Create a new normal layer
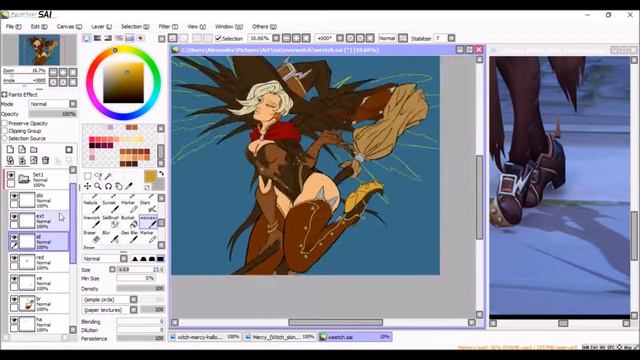Screen dimensions: 640x360 point(11,150)
